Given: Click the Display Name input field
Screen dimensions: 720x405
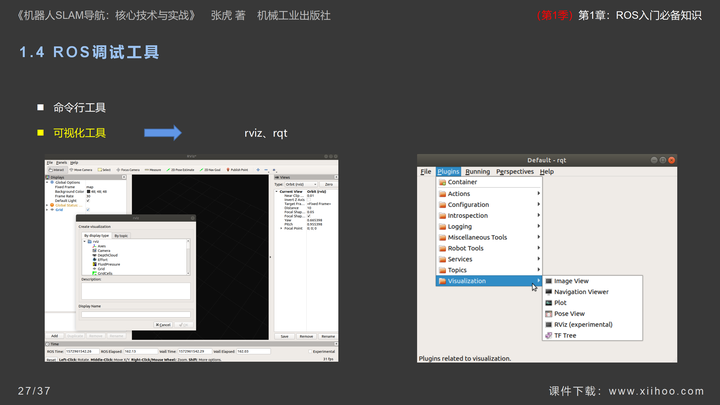Looking at the screenshot, I should [135, 315].
